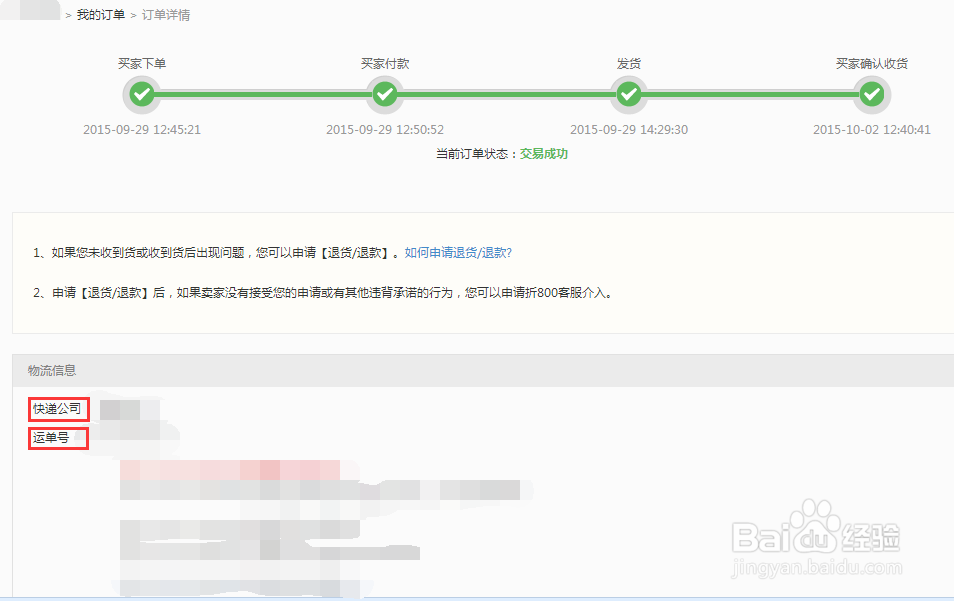Click the first progress step circle
The width and height of the screenshot is (954, 601).
pyautogui.click(x=141, y=94)
